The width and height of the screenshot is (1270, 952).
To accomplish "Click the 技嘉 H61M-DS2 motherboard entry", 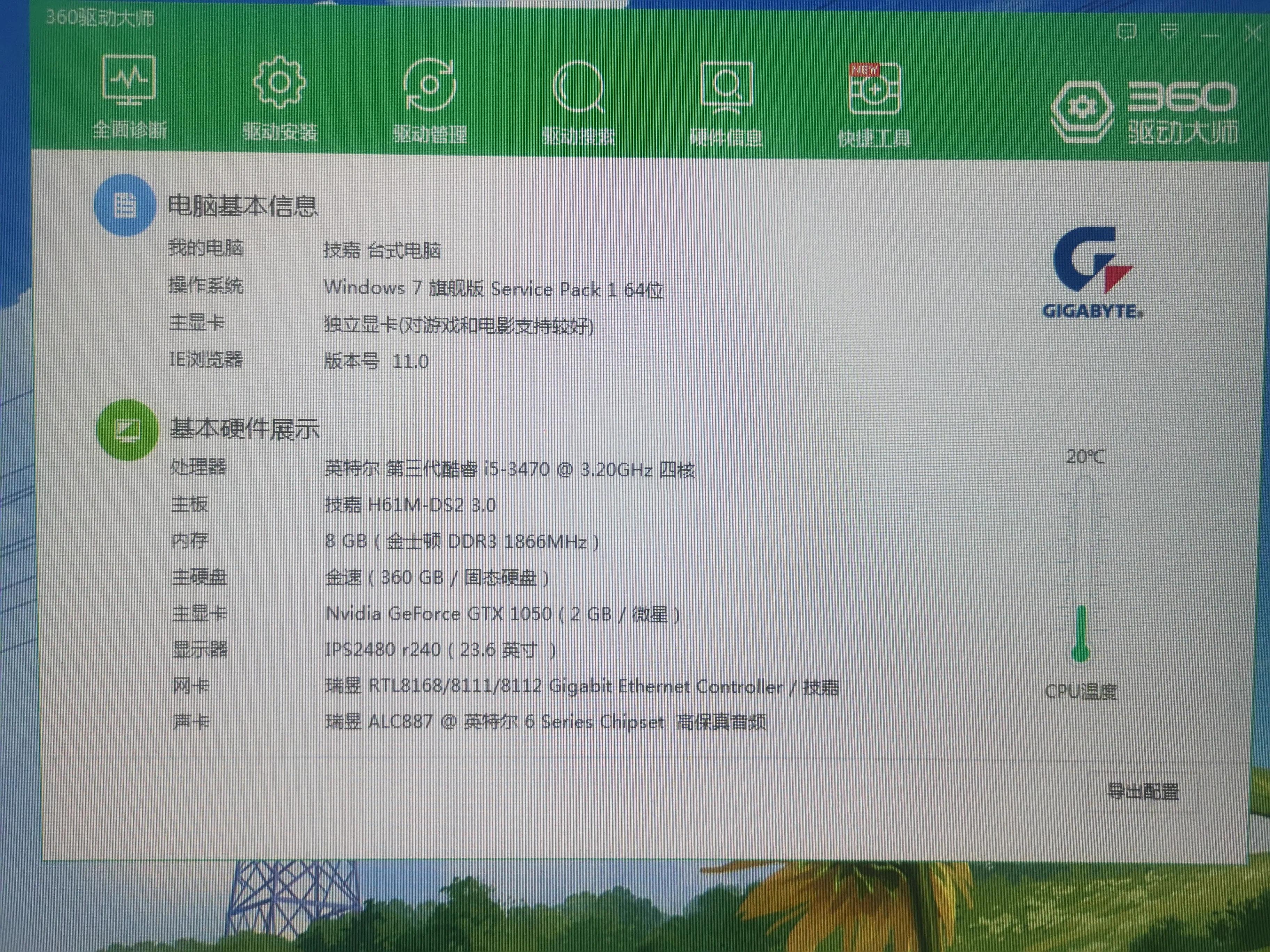I will 411,505.
